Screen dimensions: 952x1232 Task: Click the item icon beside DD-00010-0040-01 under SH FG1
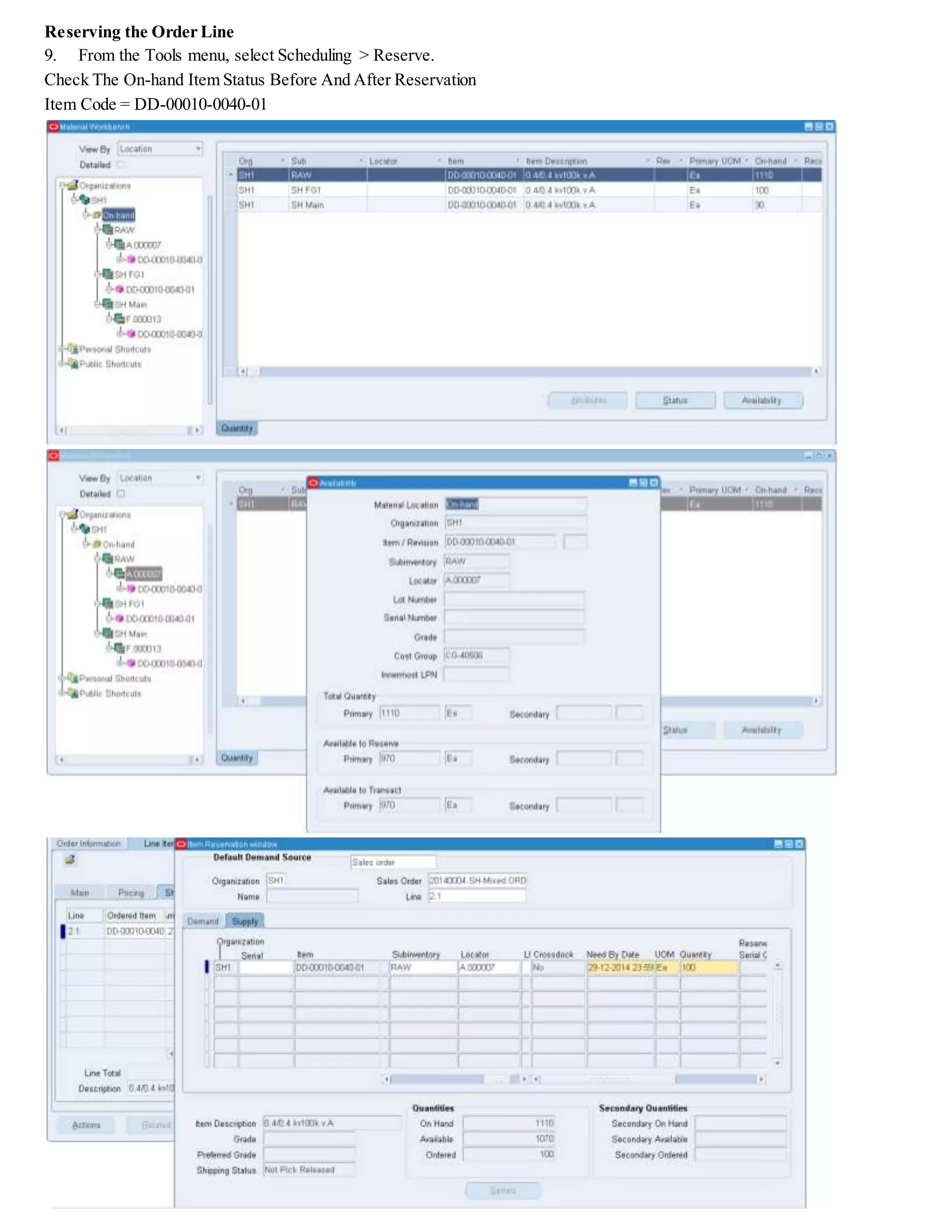coord(119,289)
